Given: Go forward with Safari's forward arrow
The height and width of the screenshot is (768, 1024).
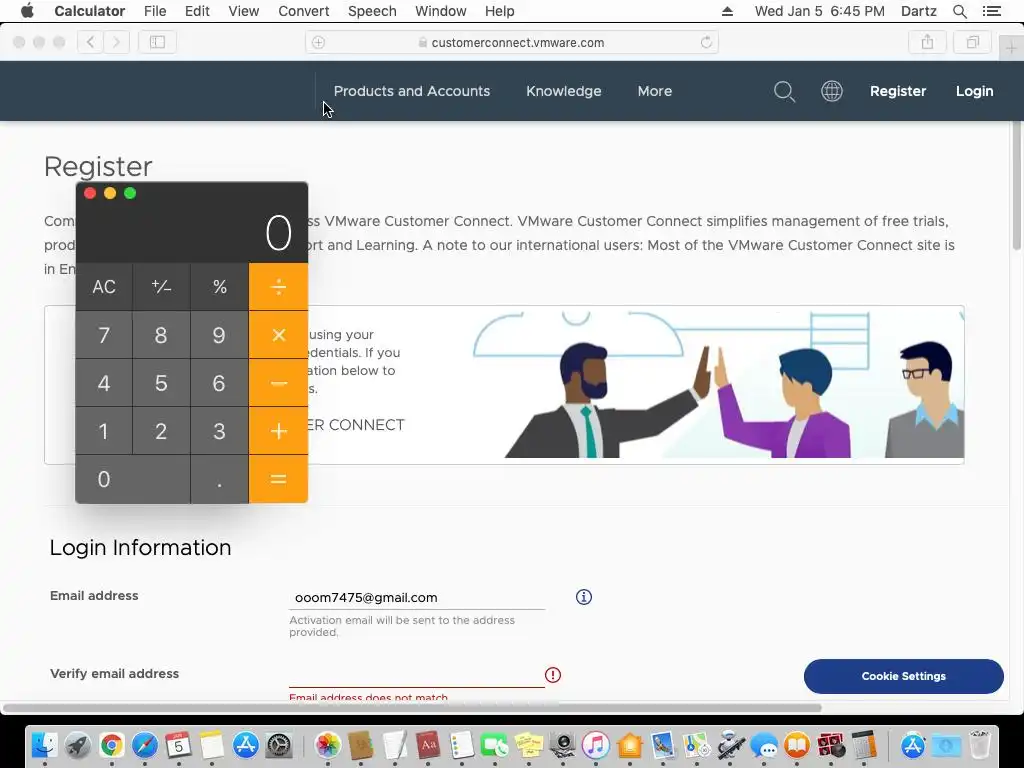Looking at the screenshot, I should [116, 42].
